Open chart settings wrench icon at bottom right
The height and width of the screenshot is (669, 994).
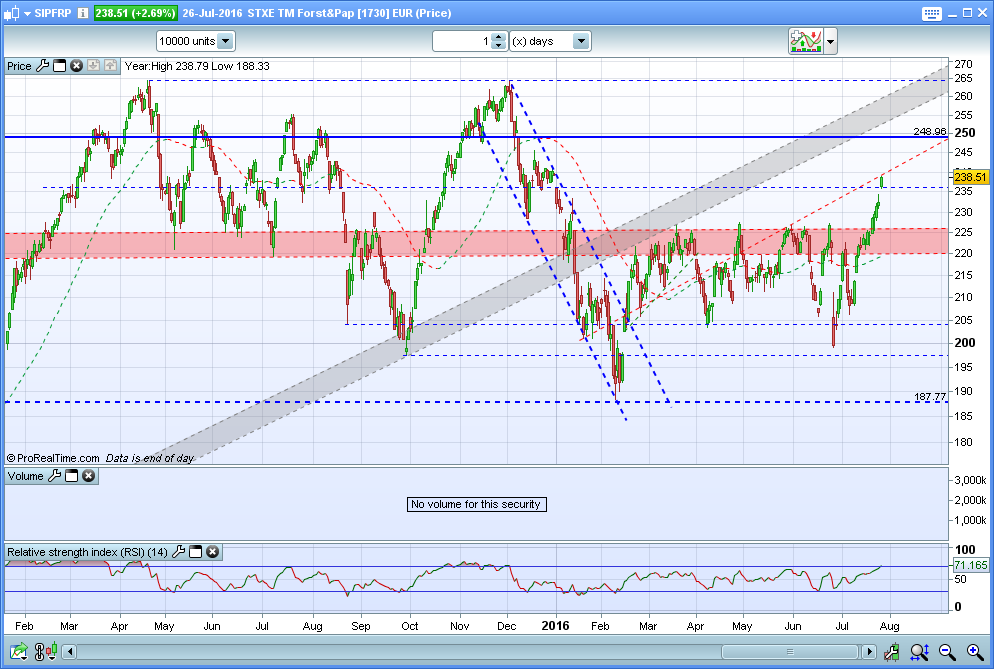pos(892,651)
